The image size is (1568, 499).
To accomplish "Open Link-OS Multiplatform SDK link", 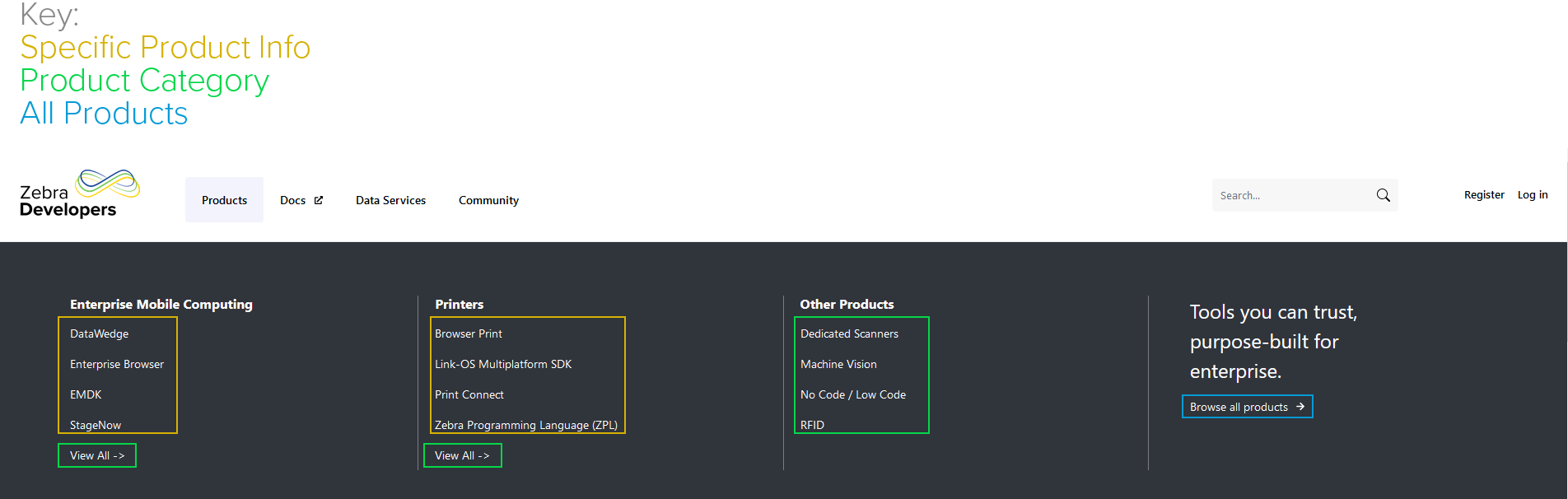I will (503, 364).
